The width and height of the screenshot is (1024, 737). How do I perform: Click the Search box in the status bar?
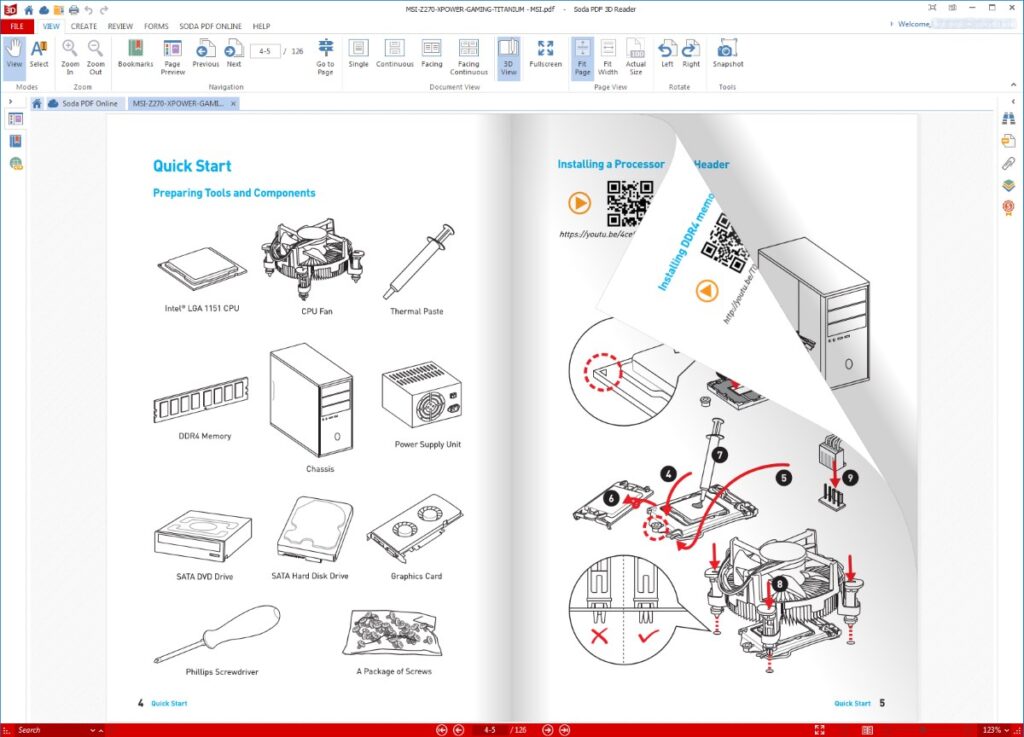coord(51,730)
